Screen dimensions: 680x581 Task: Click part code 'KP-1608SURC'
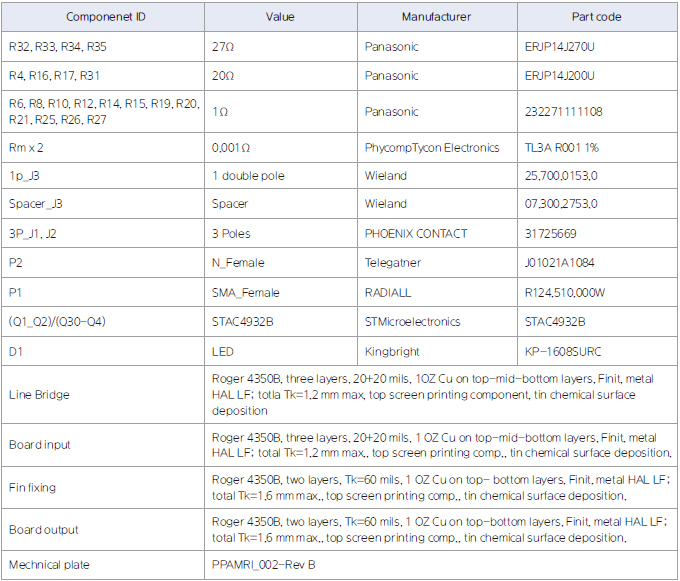tap(563, 352)
